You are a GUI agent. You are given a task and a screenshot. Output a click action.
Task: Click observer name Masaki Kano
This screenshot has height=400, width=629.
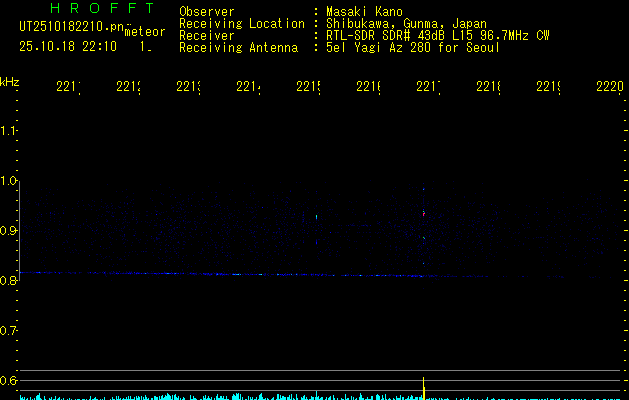364,12
